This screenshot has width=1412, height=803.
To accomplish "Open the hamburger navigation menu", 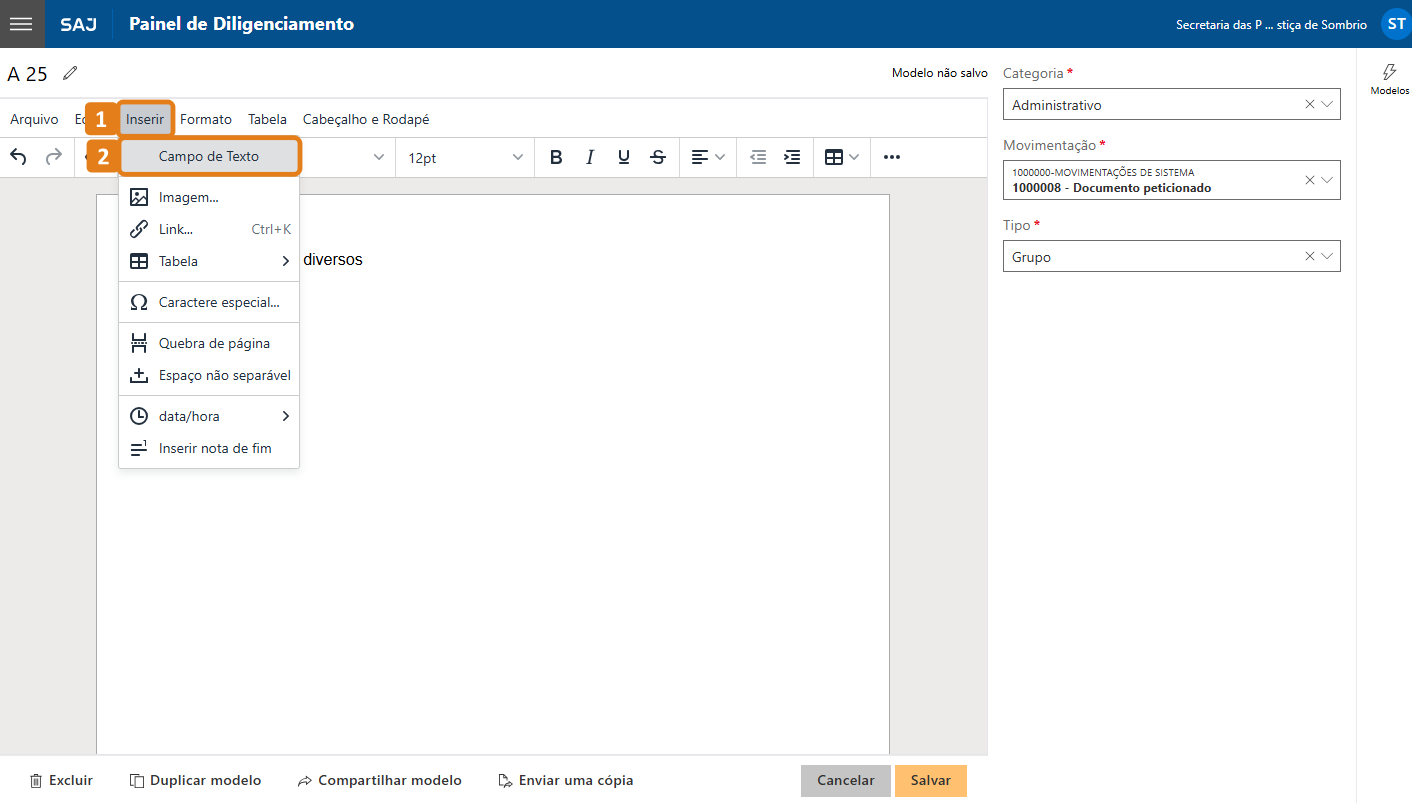I will (21, 23).
